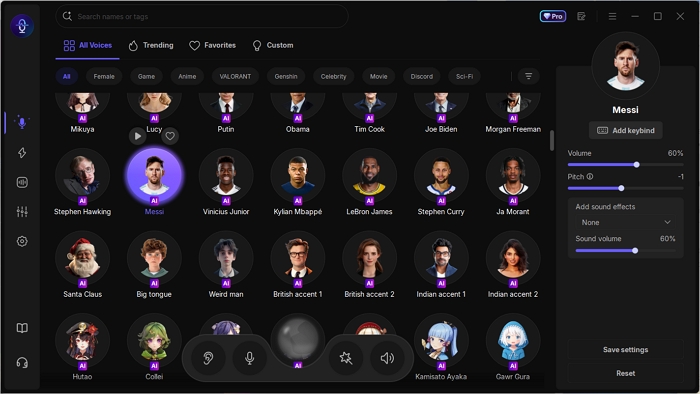Select the LeBron James voice
700x394 pixels.
click(370, 182)
